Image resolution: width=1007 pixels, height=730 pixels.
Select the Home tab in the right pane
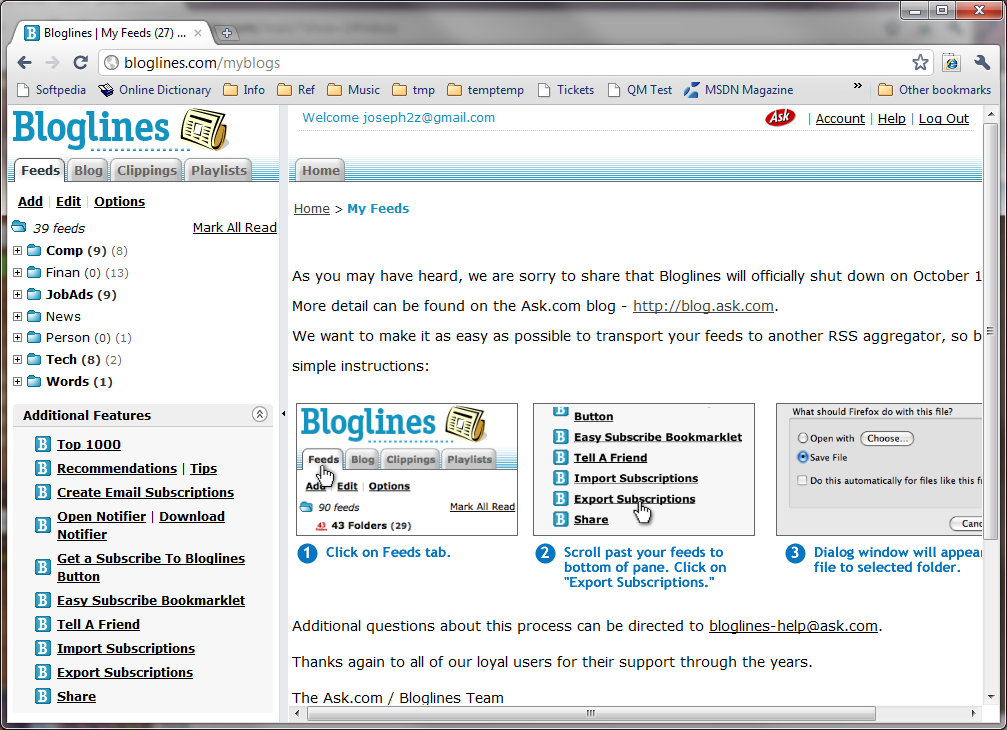[x=320, y=170]
